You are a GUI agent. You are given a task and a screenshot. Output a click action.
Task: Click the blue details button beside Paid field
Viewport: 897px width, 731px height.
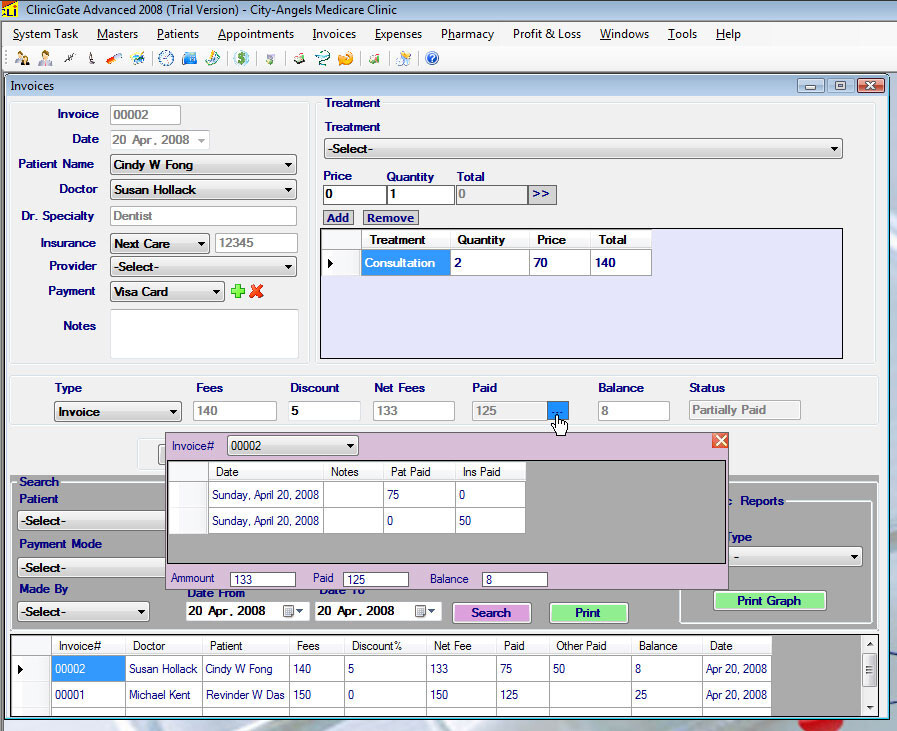[558, 411]
